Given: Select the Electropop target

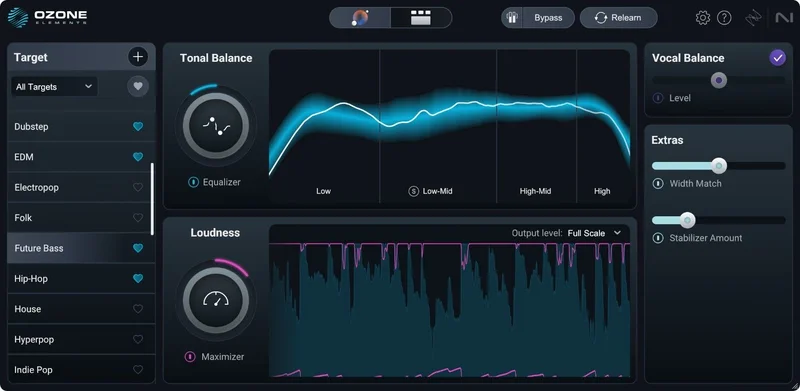Looking at the screenshot, I should 81,187.
